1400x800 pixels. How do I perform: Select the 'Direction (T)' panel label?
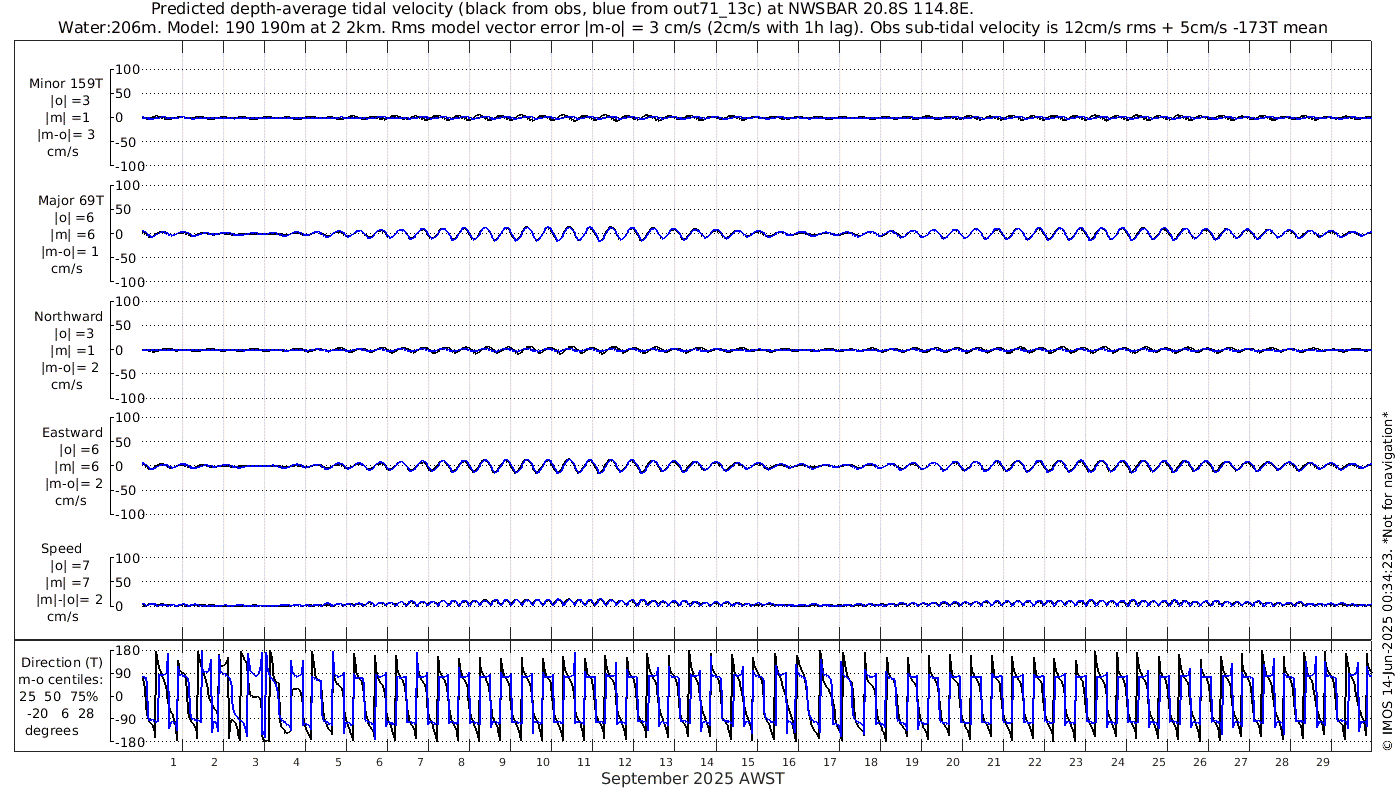click(x=62, y=662)
